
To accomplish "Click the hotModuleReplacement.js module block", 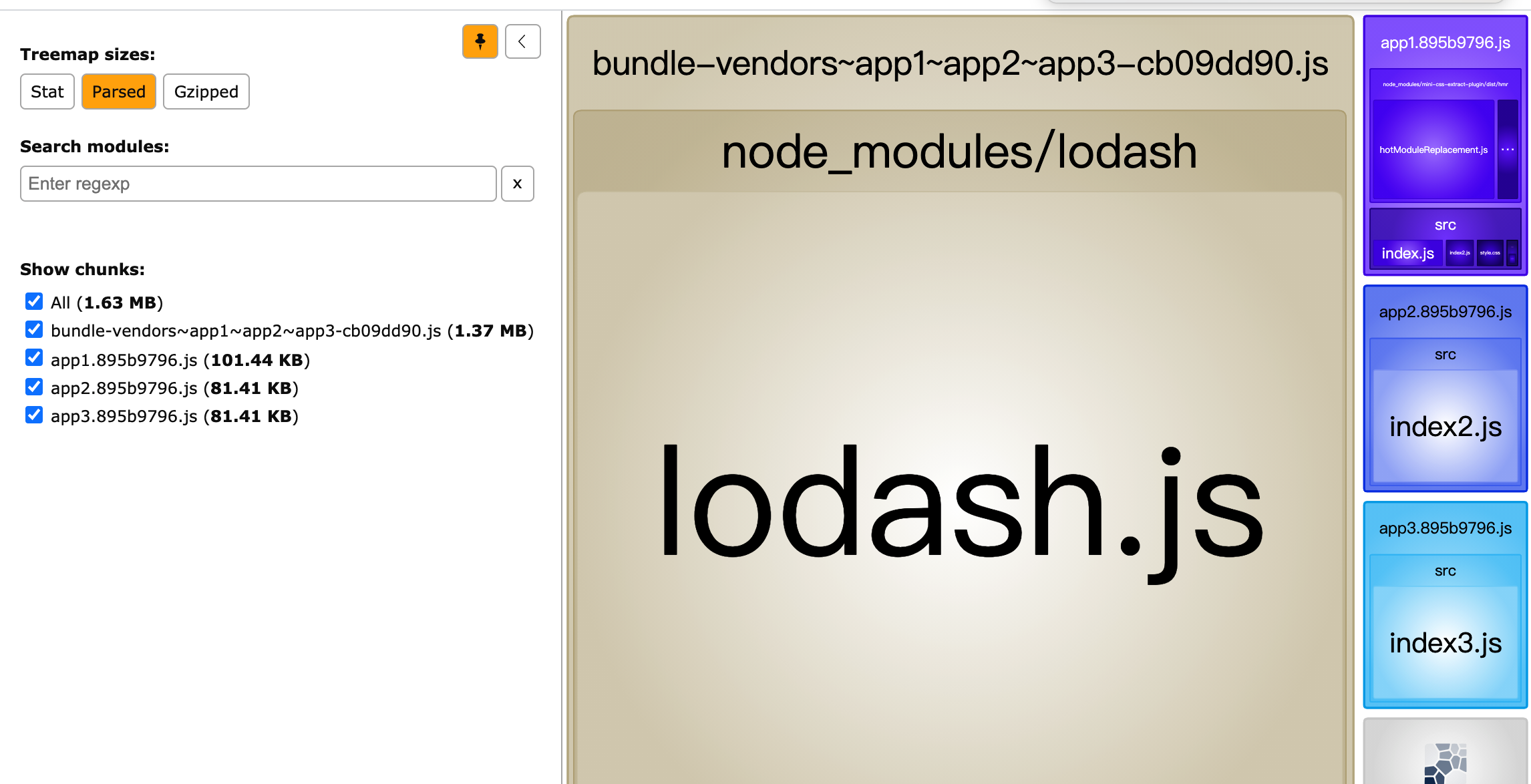I will pos(1433,150).
